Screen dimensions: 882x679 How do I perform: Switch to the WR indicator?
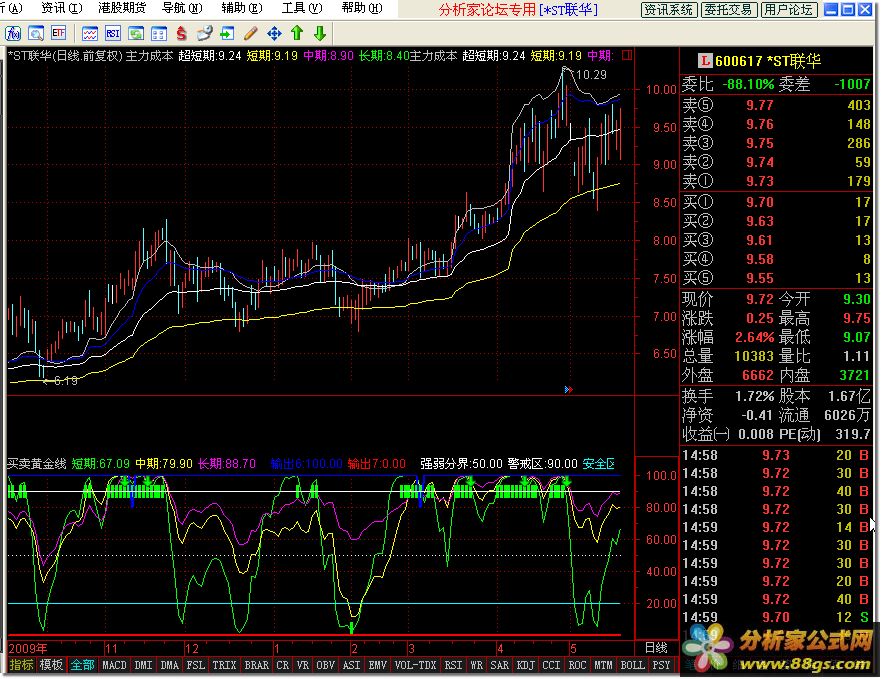coord(476,665)
